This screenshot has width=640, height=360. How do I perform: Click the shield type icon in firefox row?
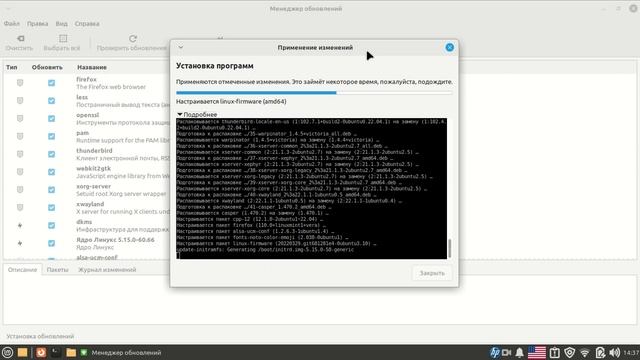[x=20, y=83]
